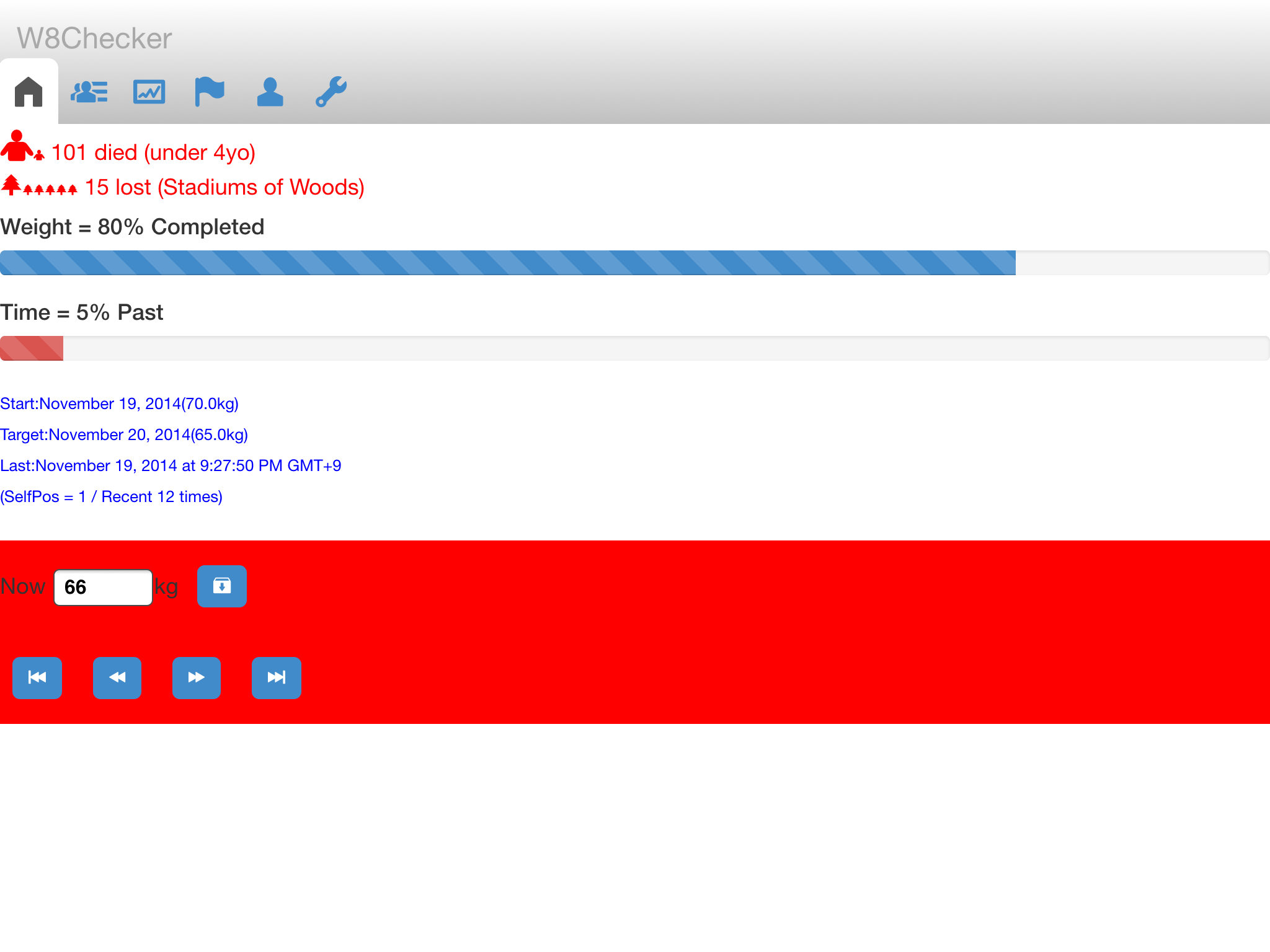Open the Home tab icon
1270x952 pixels.
click(29, 92)
